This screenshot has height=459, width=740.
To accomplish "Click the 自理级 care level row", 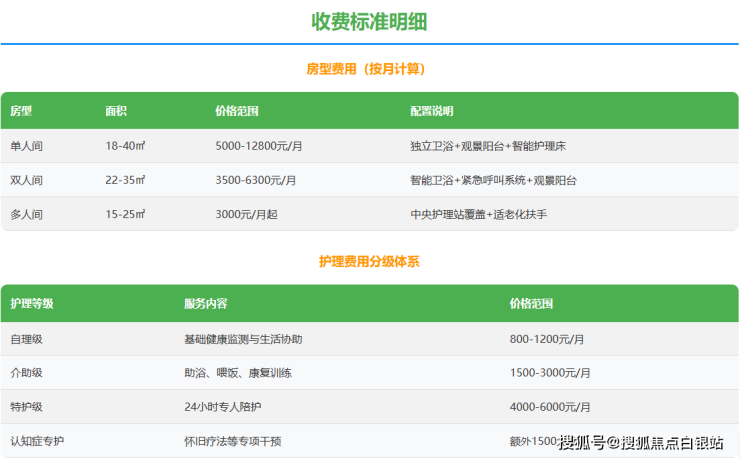I will (27, 339).
